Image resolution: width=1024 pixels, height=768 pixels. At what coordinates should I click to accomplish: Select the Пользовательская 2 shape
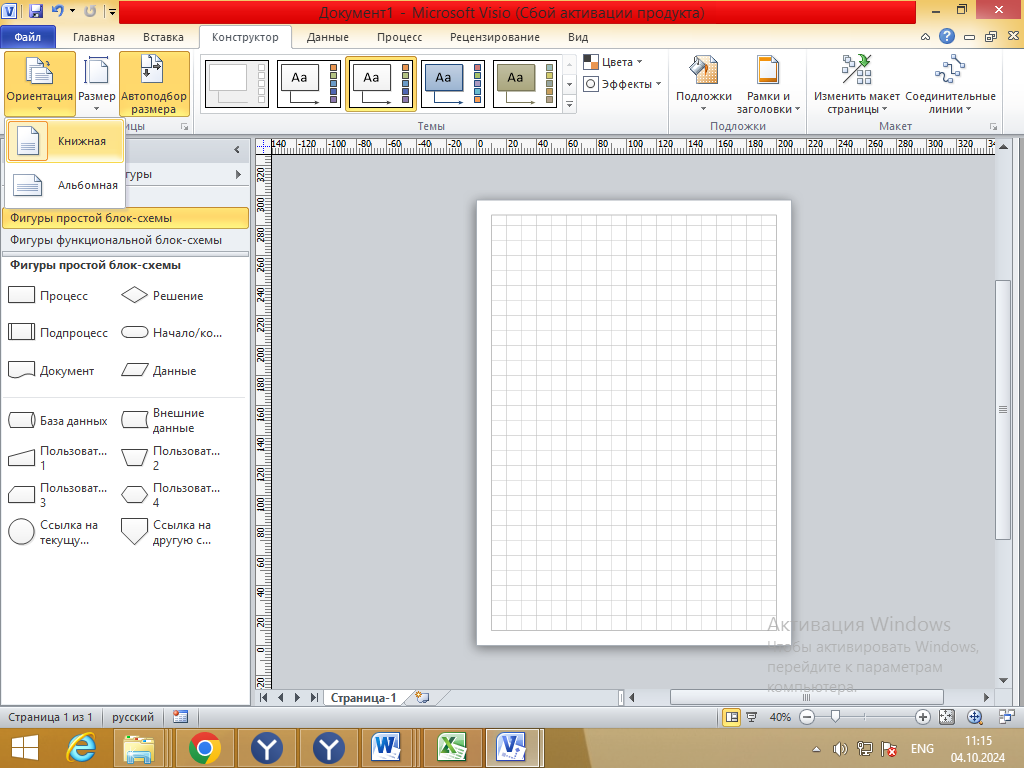click(x=171, y=458)
